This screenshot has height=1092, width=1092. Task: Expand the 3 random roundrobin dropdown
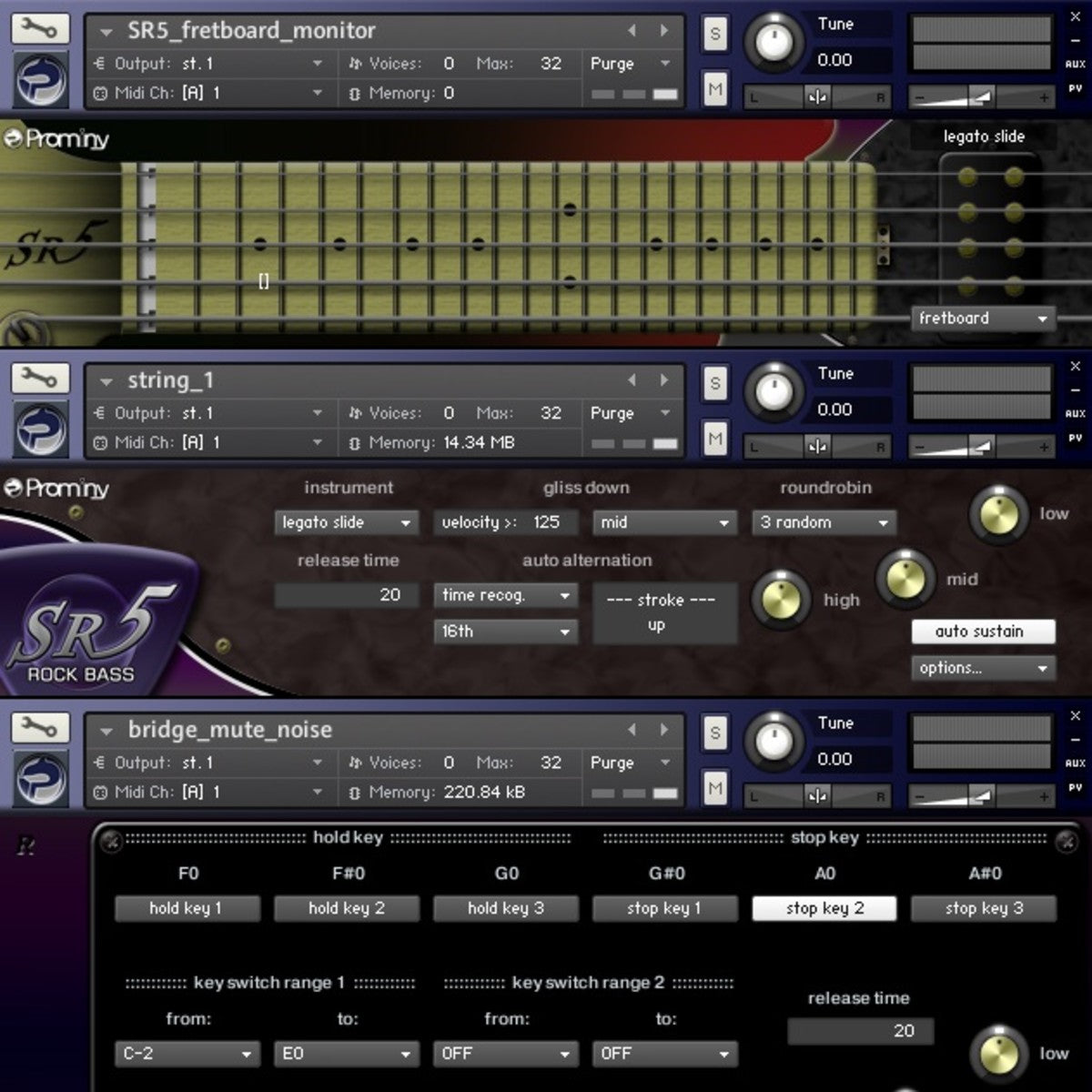click(x=824, y=522)
